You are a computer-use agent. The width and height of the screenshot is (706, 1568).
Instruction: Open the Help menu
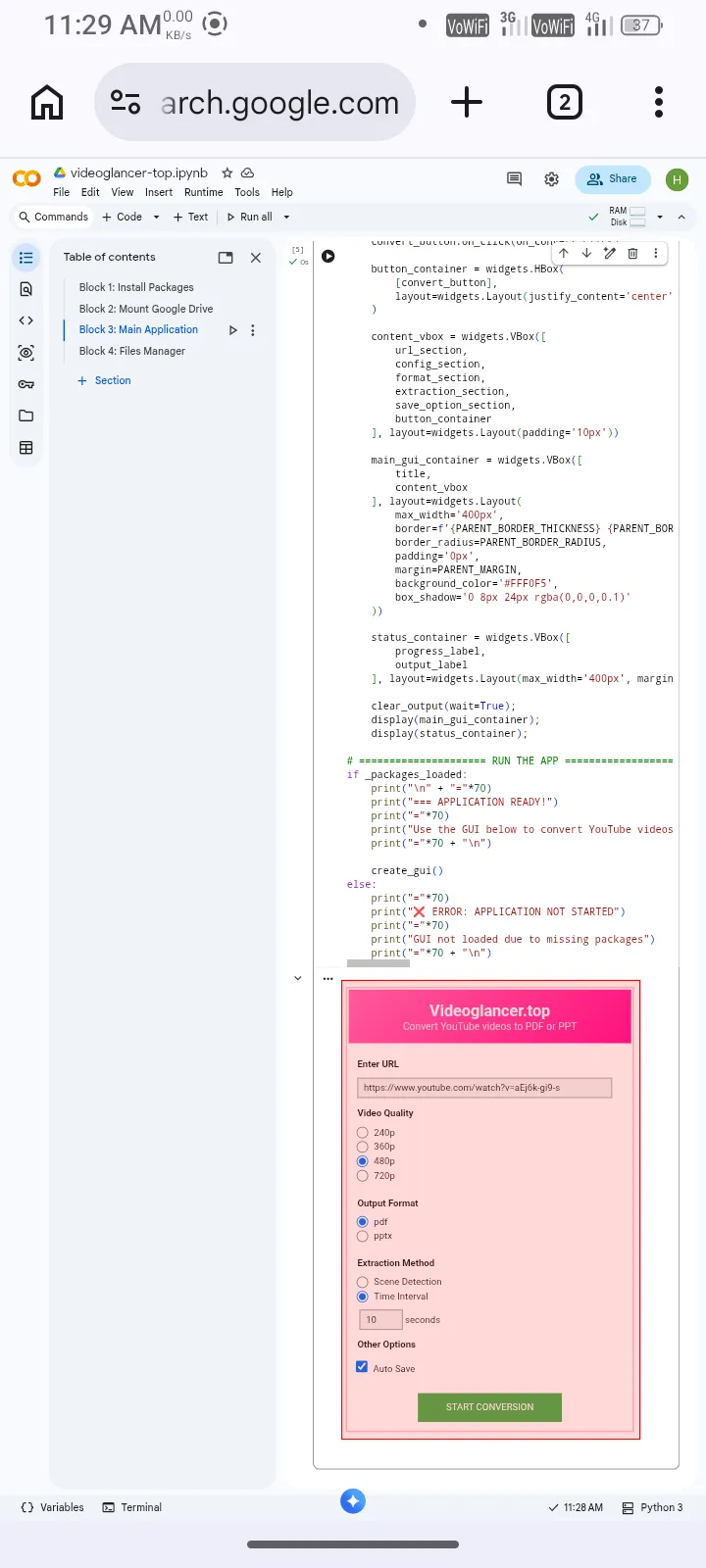(282, 193)
